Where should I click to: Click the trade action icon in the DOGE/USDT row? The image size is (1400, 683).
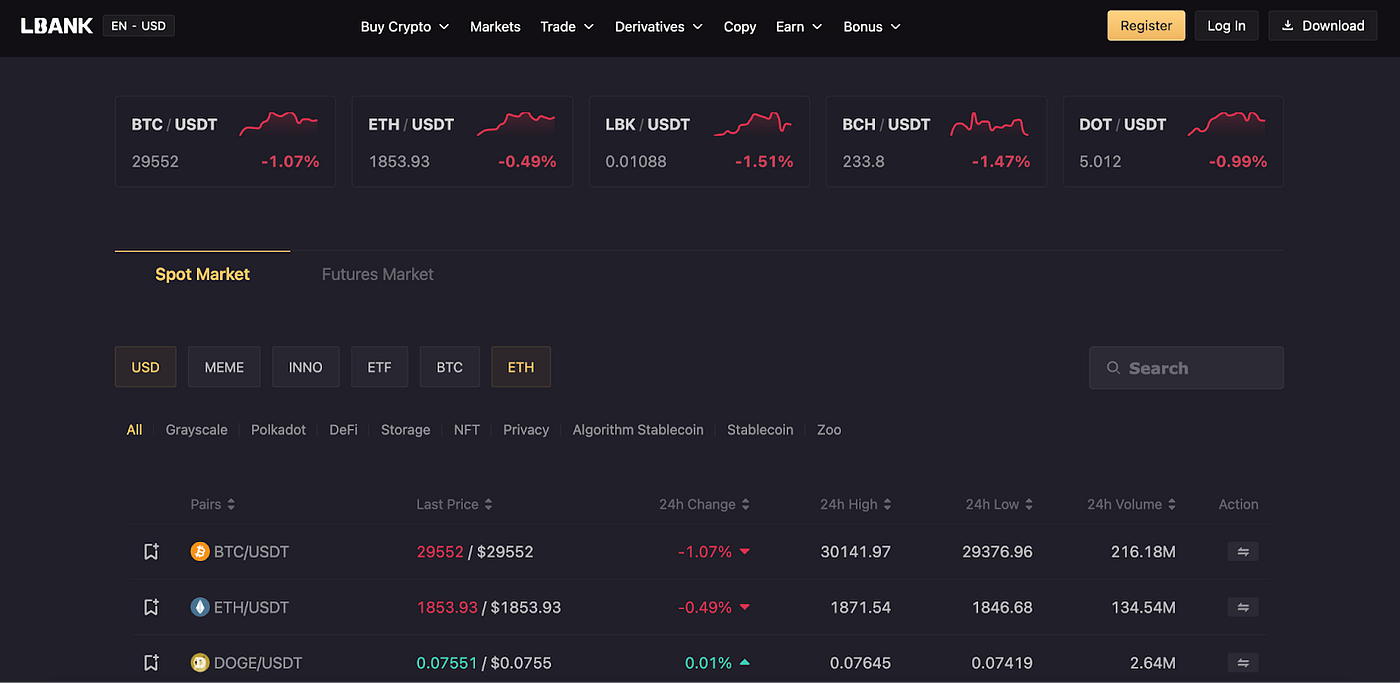(1242, 662)
